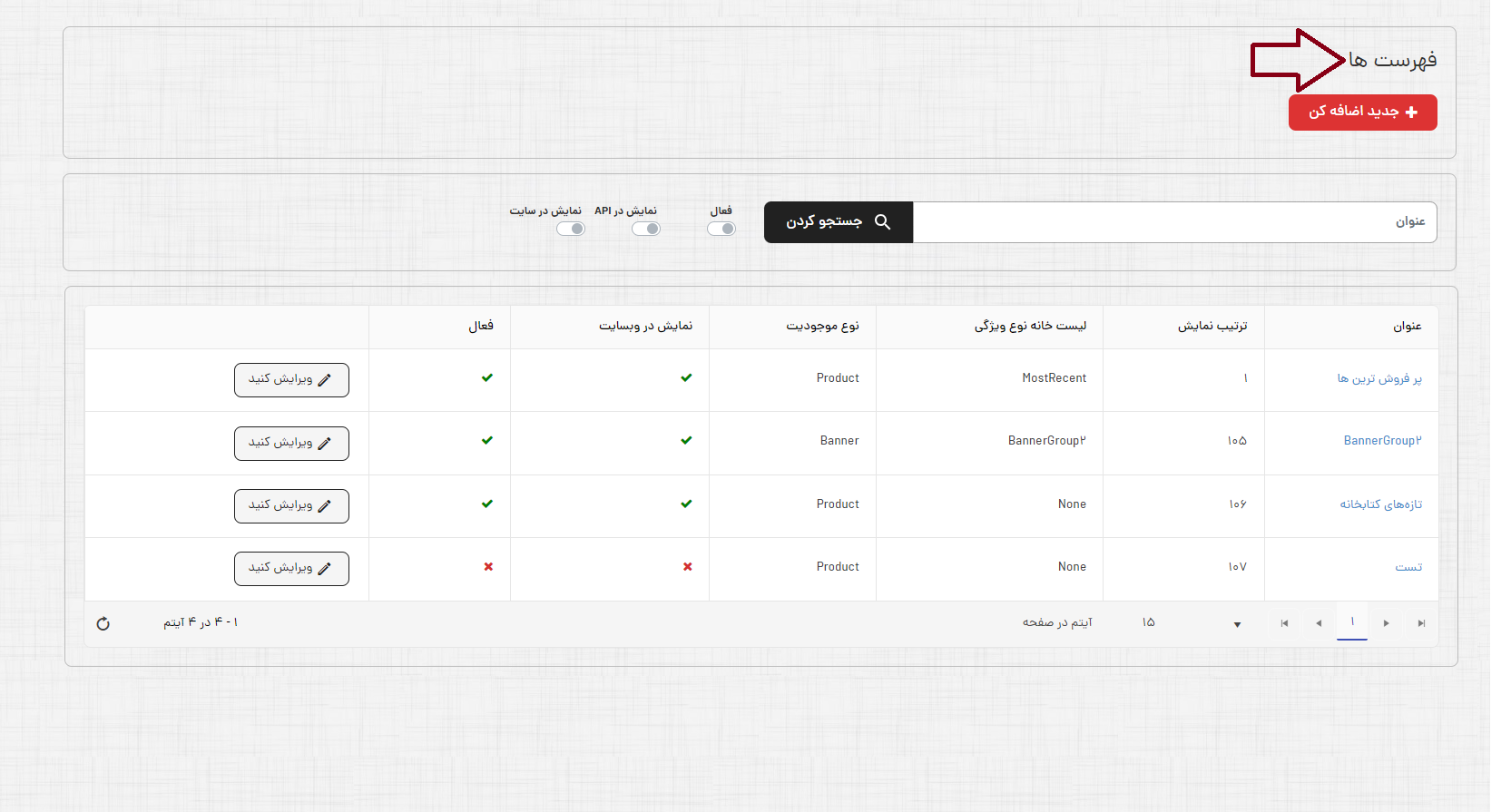Click the جستجو کردن search button

pos(838,222)
